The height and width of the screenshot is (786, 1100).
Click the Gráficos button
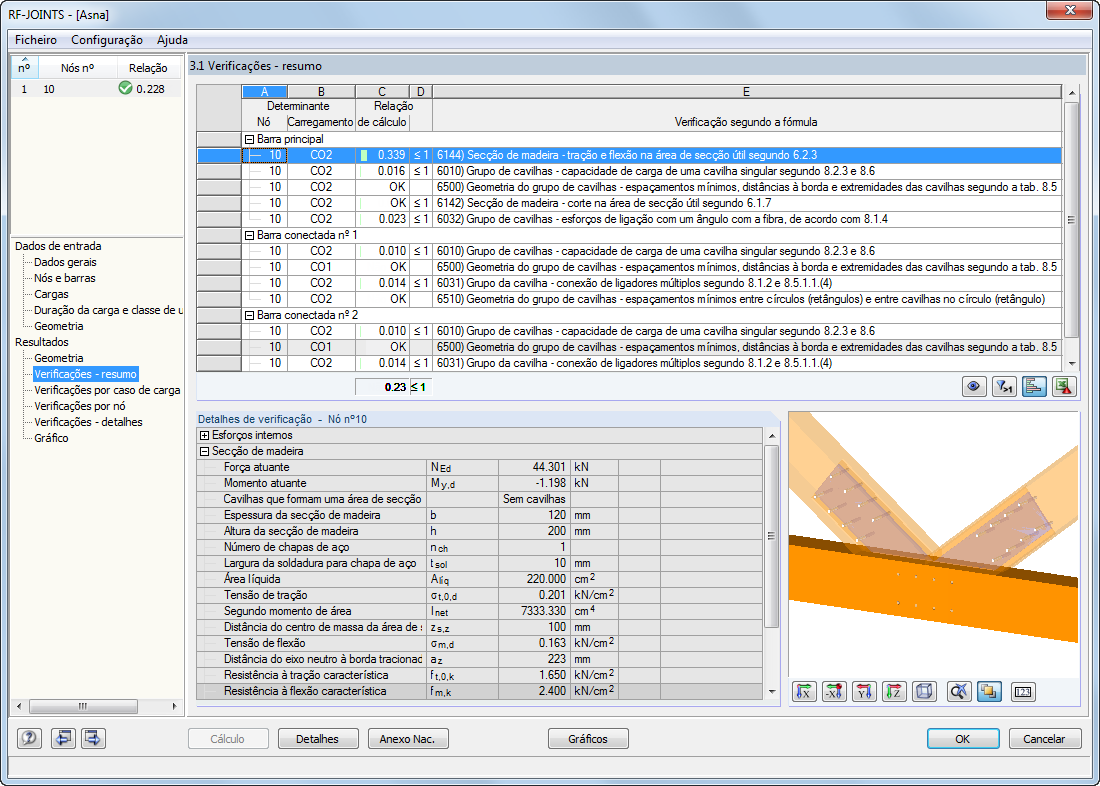[588, 739]
